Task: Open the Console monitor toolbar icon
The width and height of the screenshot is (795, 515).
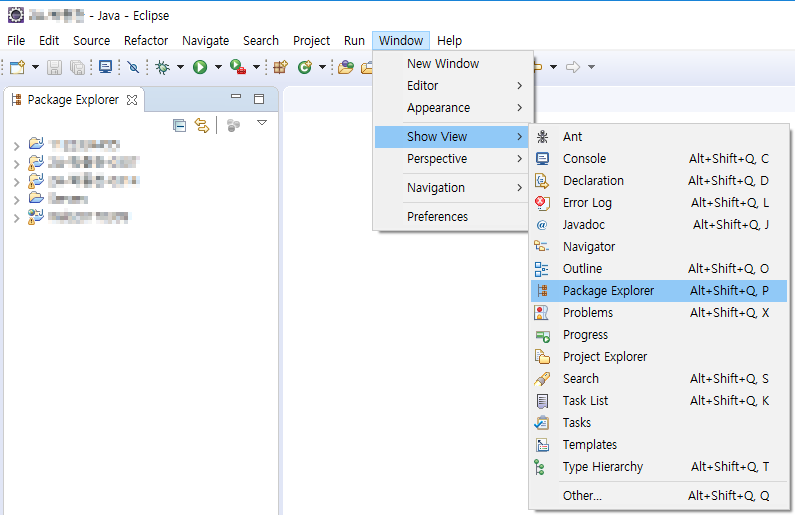Action: pyautogui.click(x=105, y=67)
